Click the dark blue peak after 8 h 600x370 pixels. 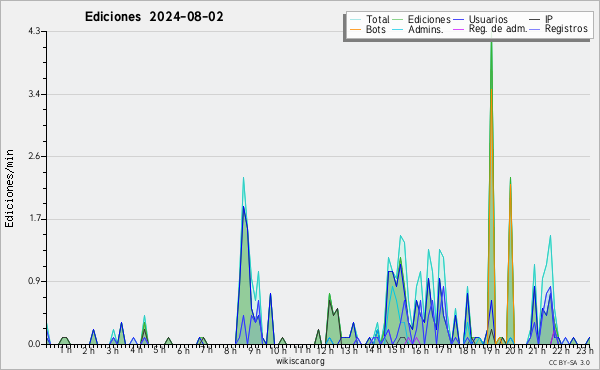[243, 209]
